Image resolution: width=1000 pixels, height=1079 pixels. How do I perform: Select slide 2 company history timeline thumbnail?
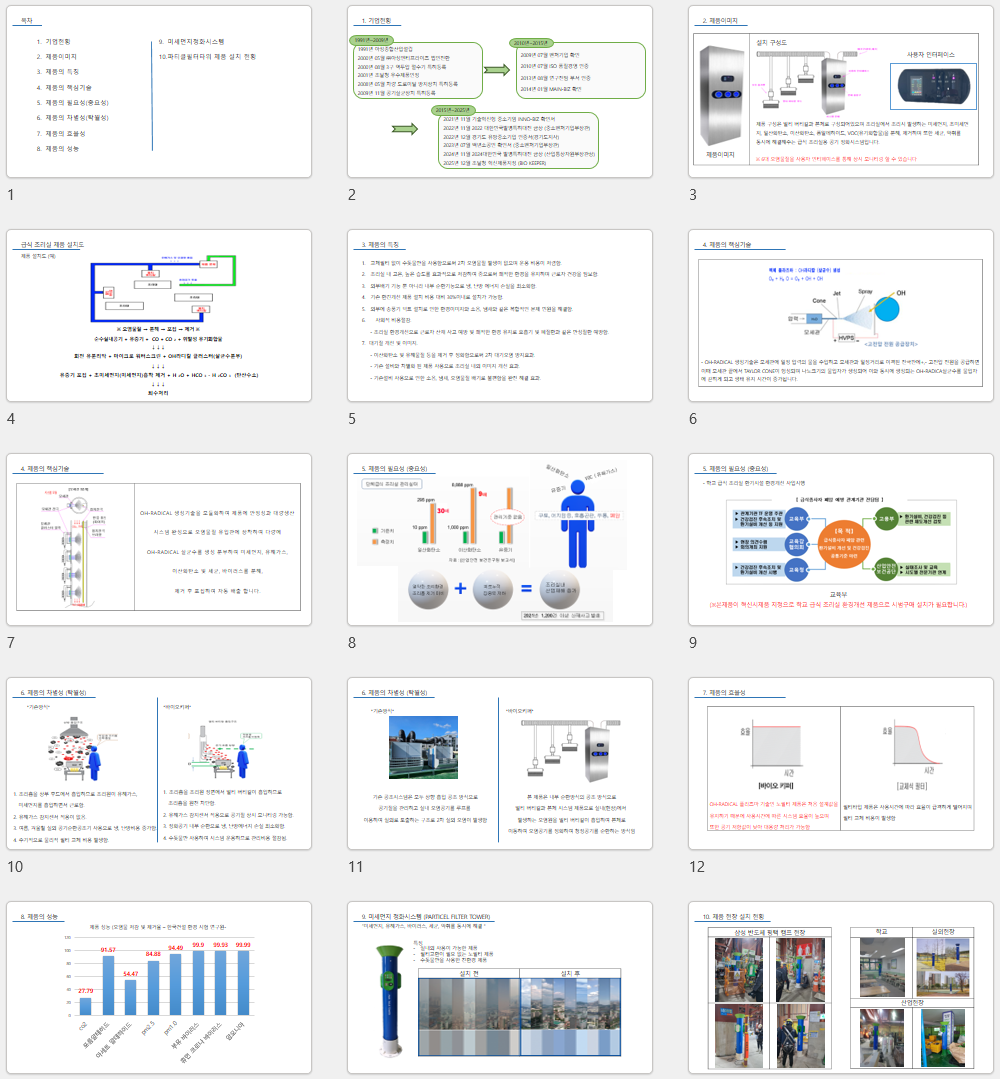500,92
